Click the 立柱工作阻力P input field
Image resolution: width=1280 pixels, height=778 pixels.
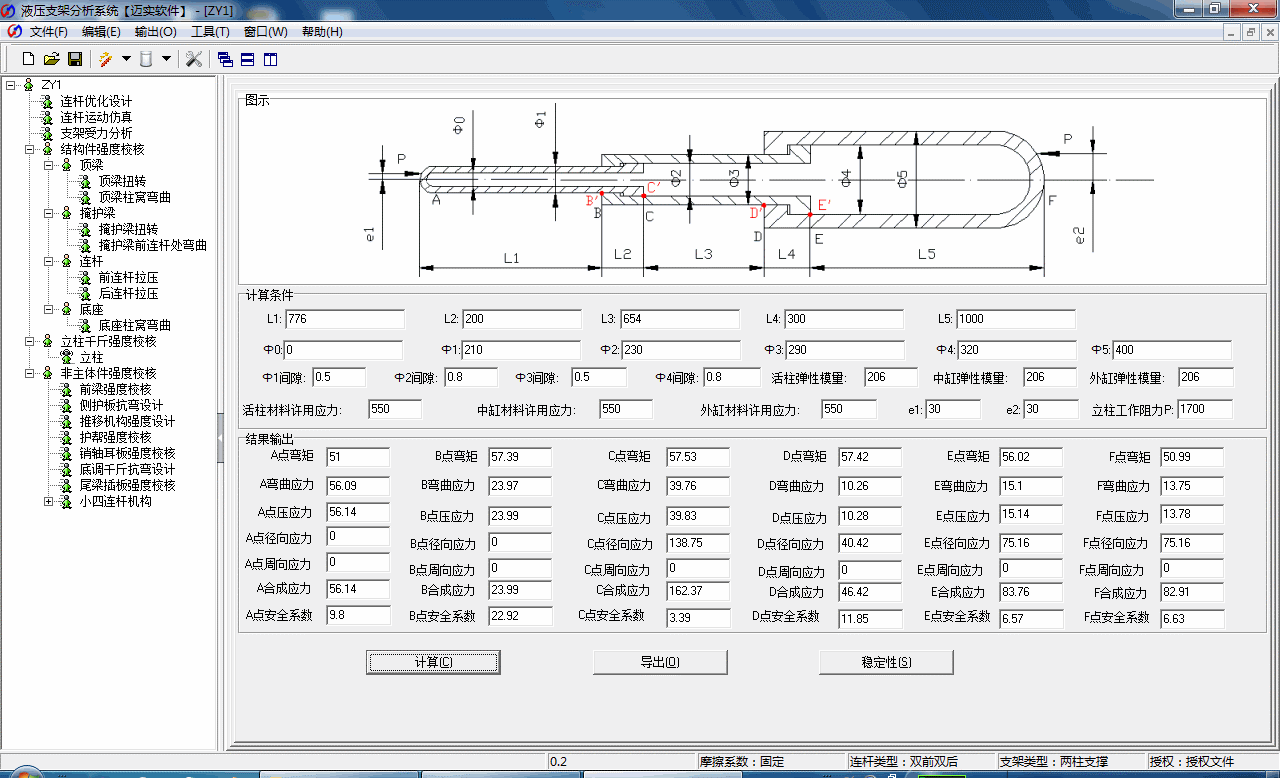pos(1204,409)
